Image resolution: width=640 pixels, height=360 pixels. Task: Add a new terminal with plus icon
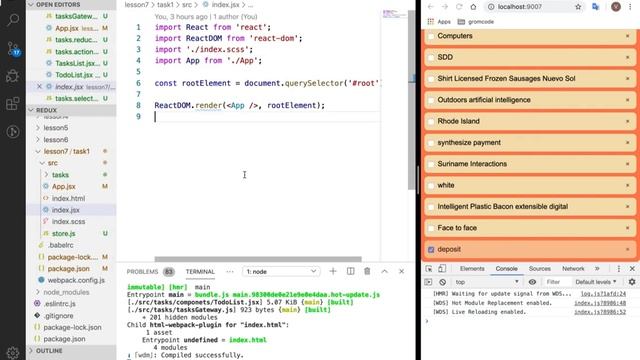[x=333, y=271]
